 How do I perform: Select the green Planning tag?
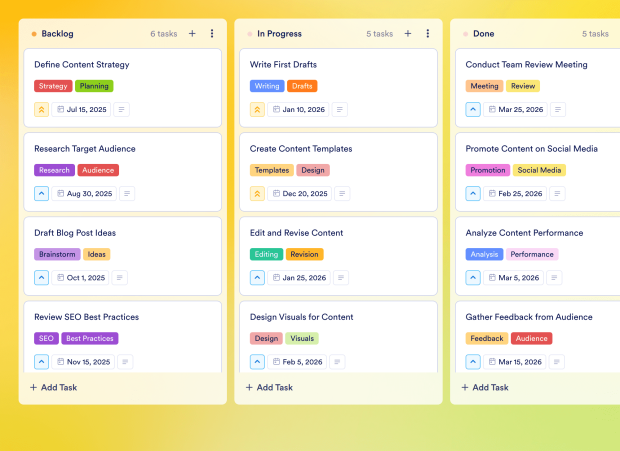pos(94,86)
